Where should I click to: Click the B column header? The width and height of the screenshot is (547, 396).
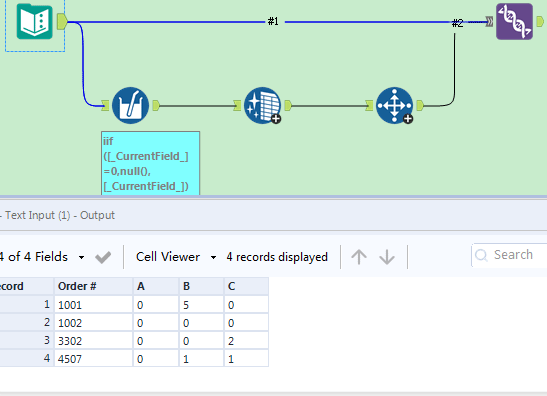pos(201,286)
